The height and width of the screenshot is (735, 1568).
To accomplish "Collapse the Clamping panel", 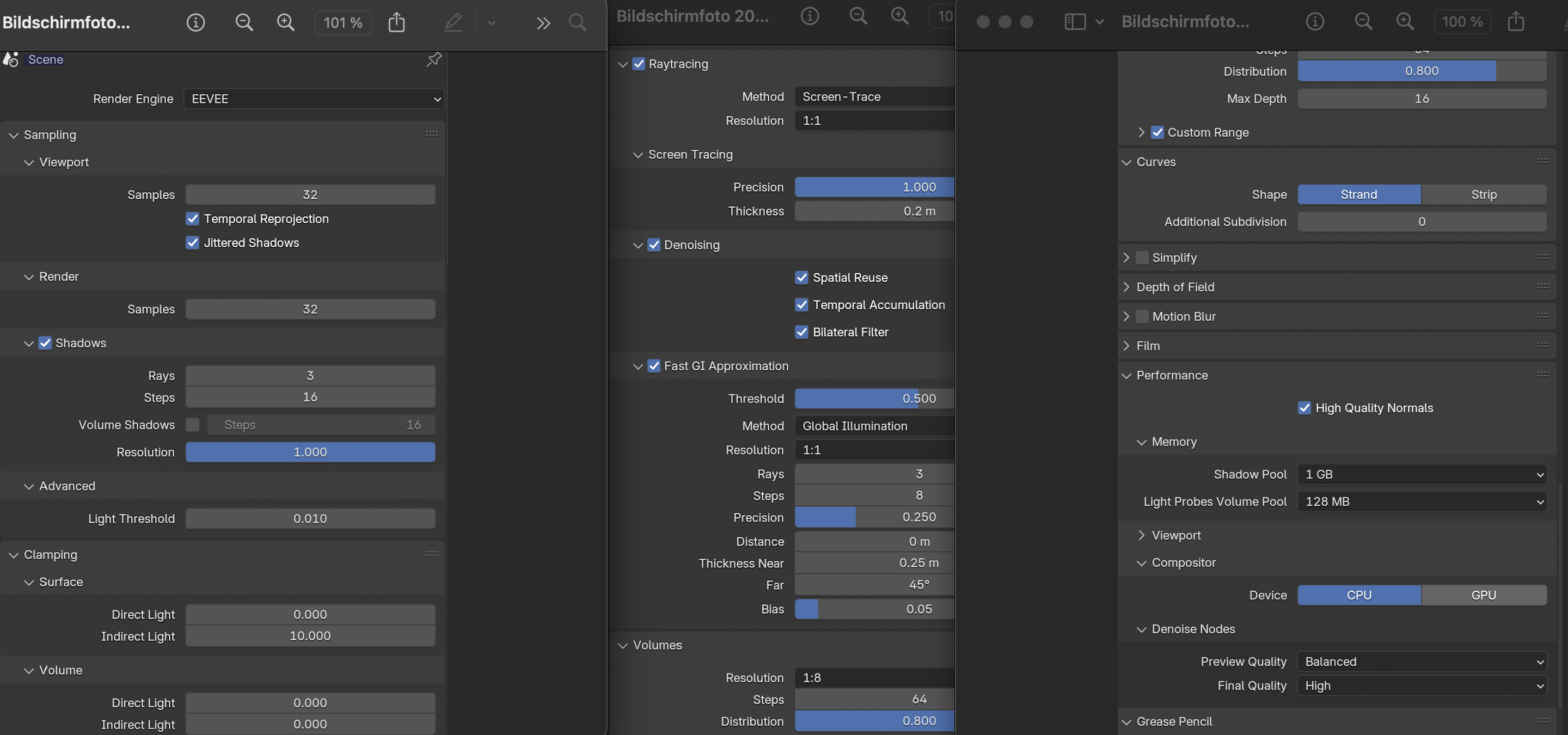I will click(x=14, y=555).
